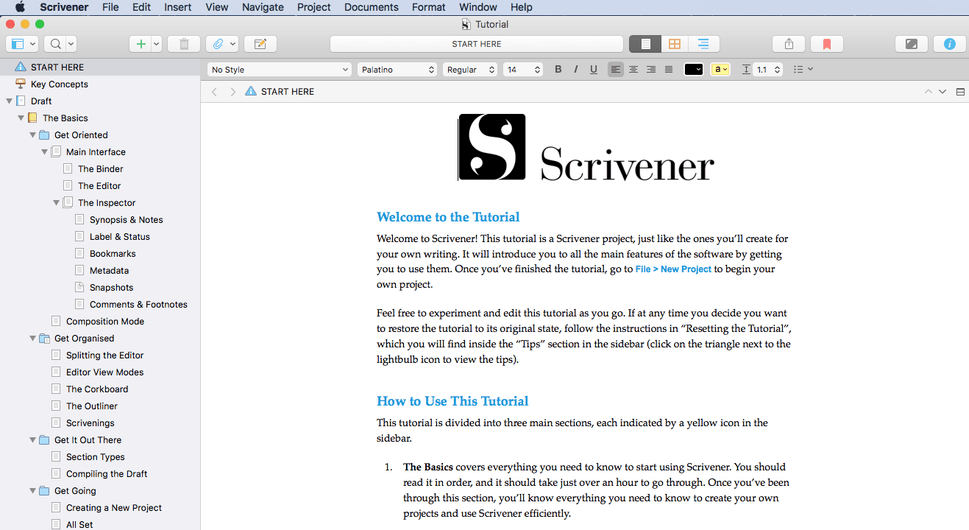Open the No Style dropdown
The height and width of the screenshot is (530, 969).
pos(279,70)
